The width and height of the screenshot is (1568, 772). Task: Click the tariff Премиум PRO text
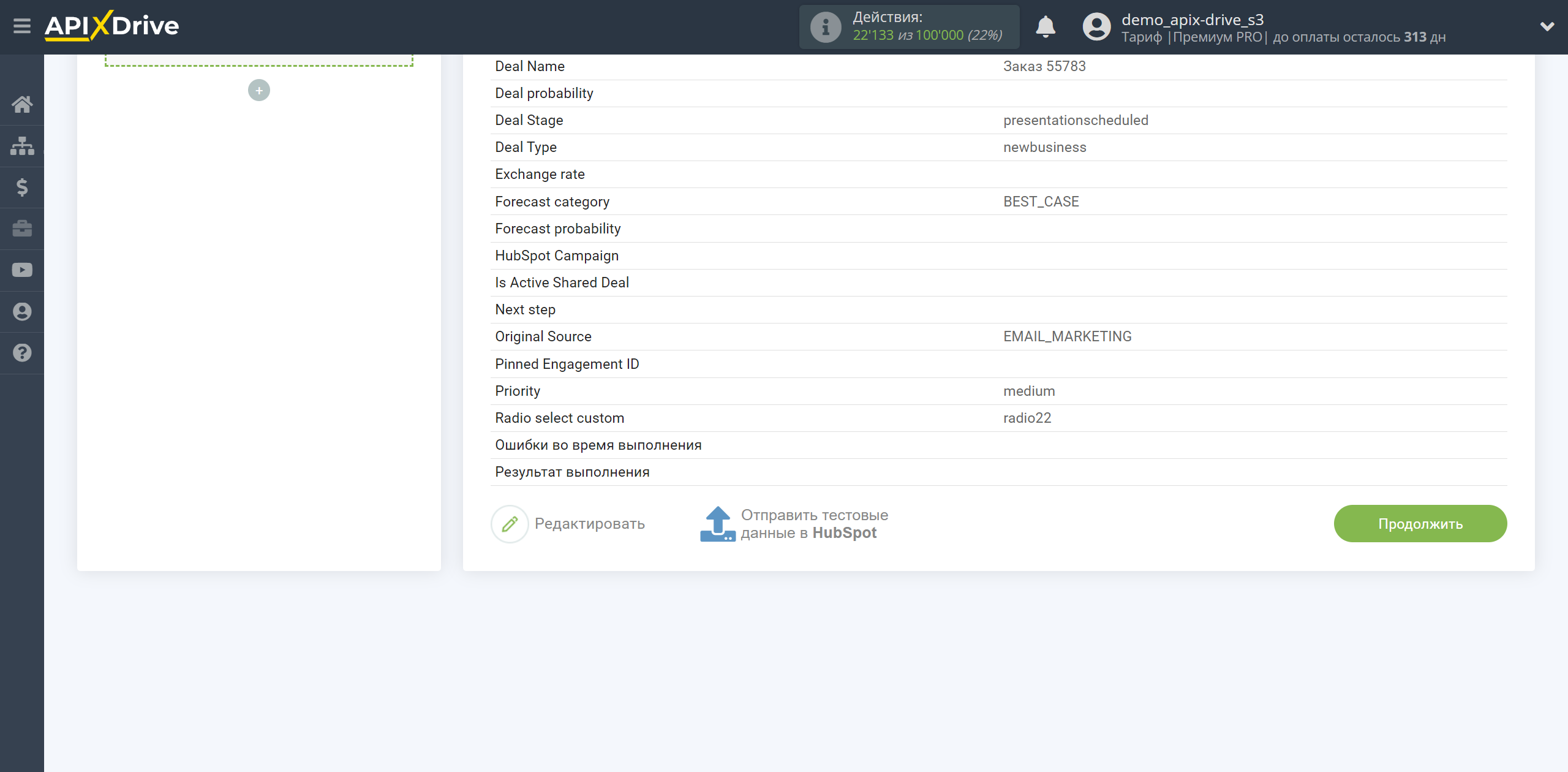pyautogui.click(x=1218, y=37)
